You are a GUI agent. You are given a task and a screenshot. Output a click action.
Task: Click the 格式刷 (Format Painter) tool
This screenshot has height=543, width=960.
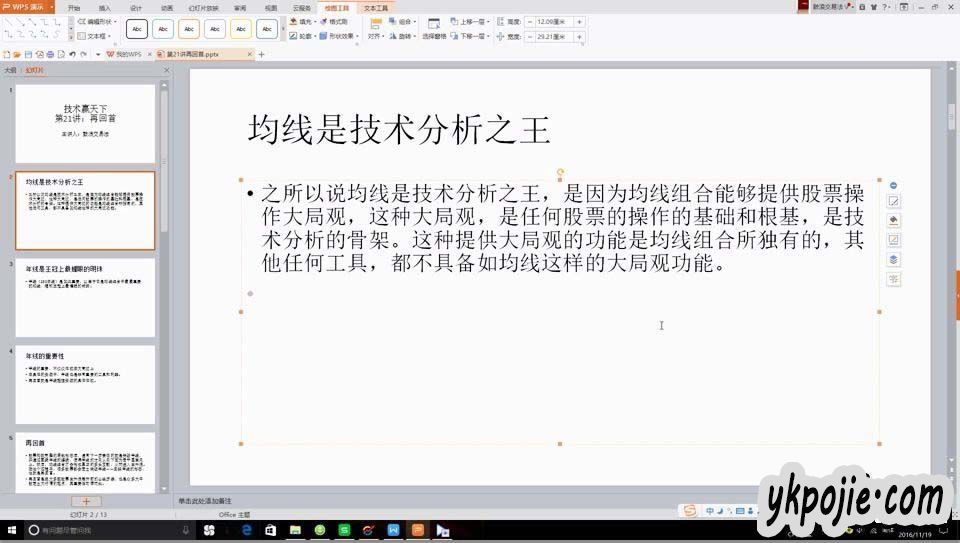click(x=334, y=21)
